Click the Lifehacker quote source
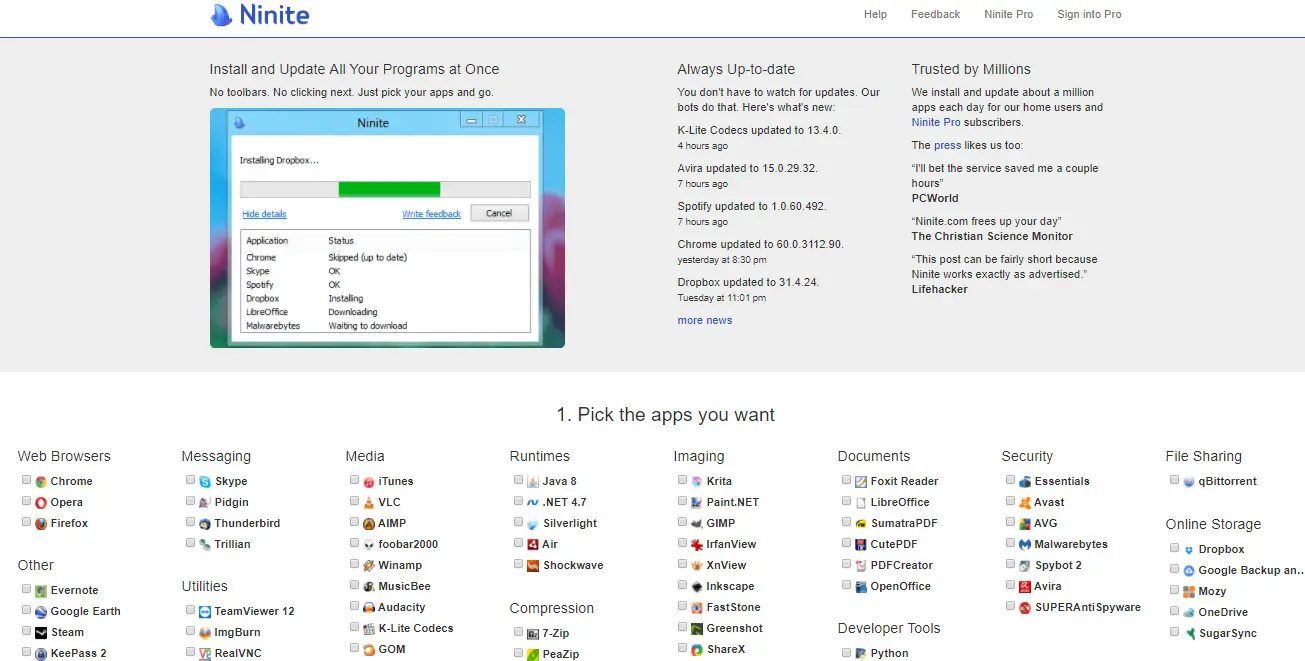The height and width of the screenshot is (661, 1305). click(940, 289)
